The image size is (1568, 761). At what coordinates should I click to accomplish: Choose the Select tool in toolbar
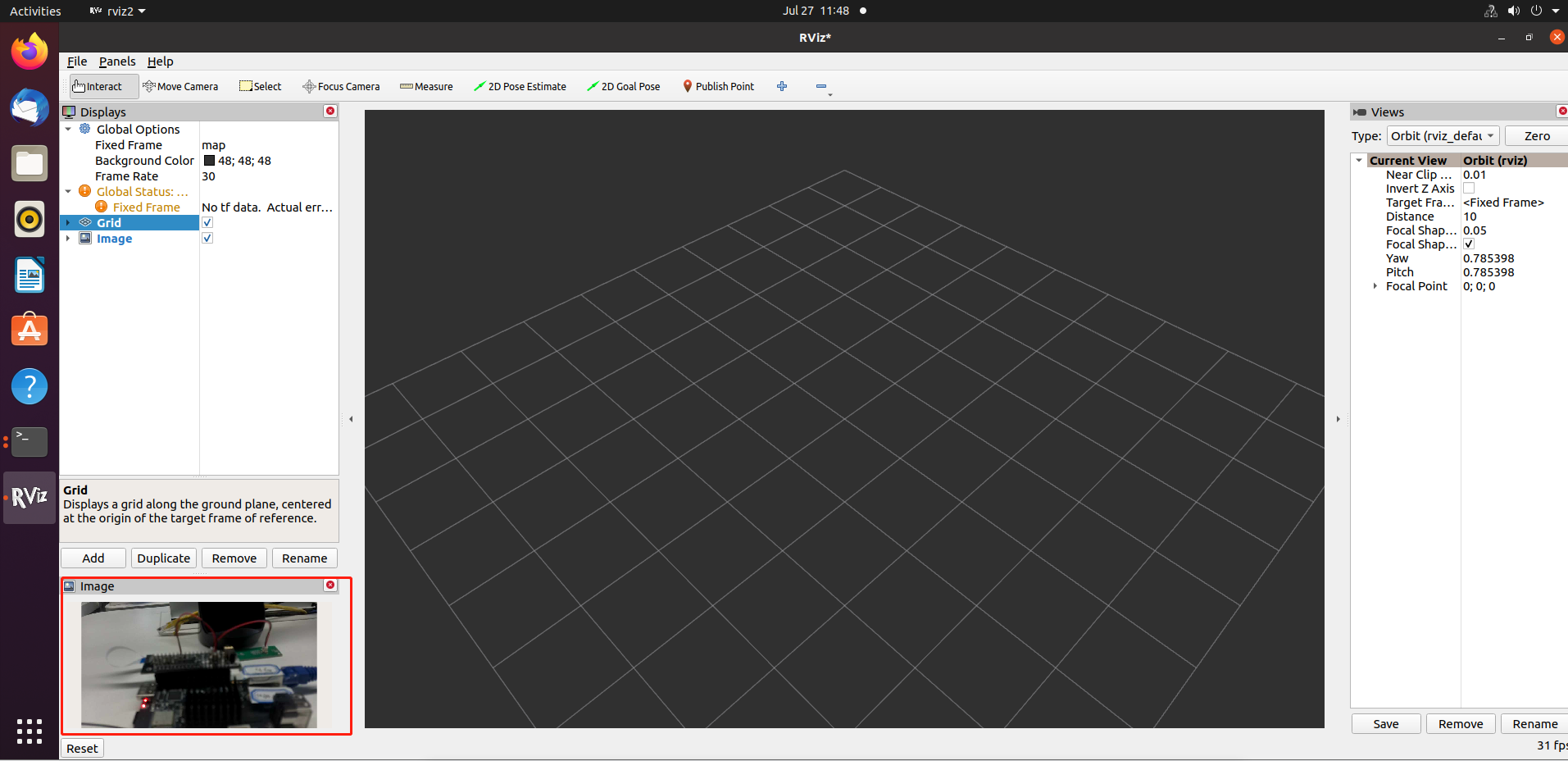click(260, 86)
